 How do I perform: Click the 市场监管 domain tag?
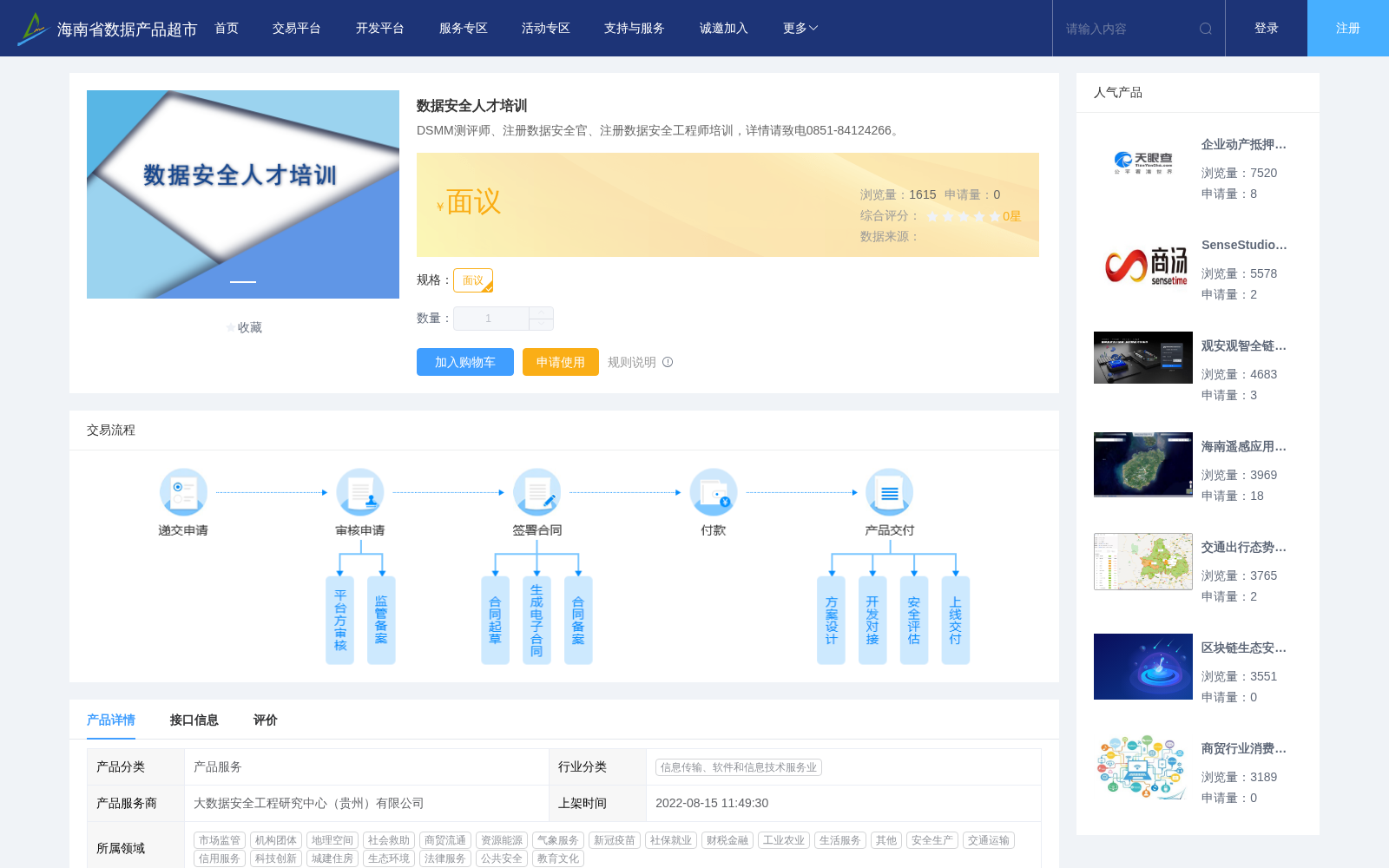click(220, 840)
